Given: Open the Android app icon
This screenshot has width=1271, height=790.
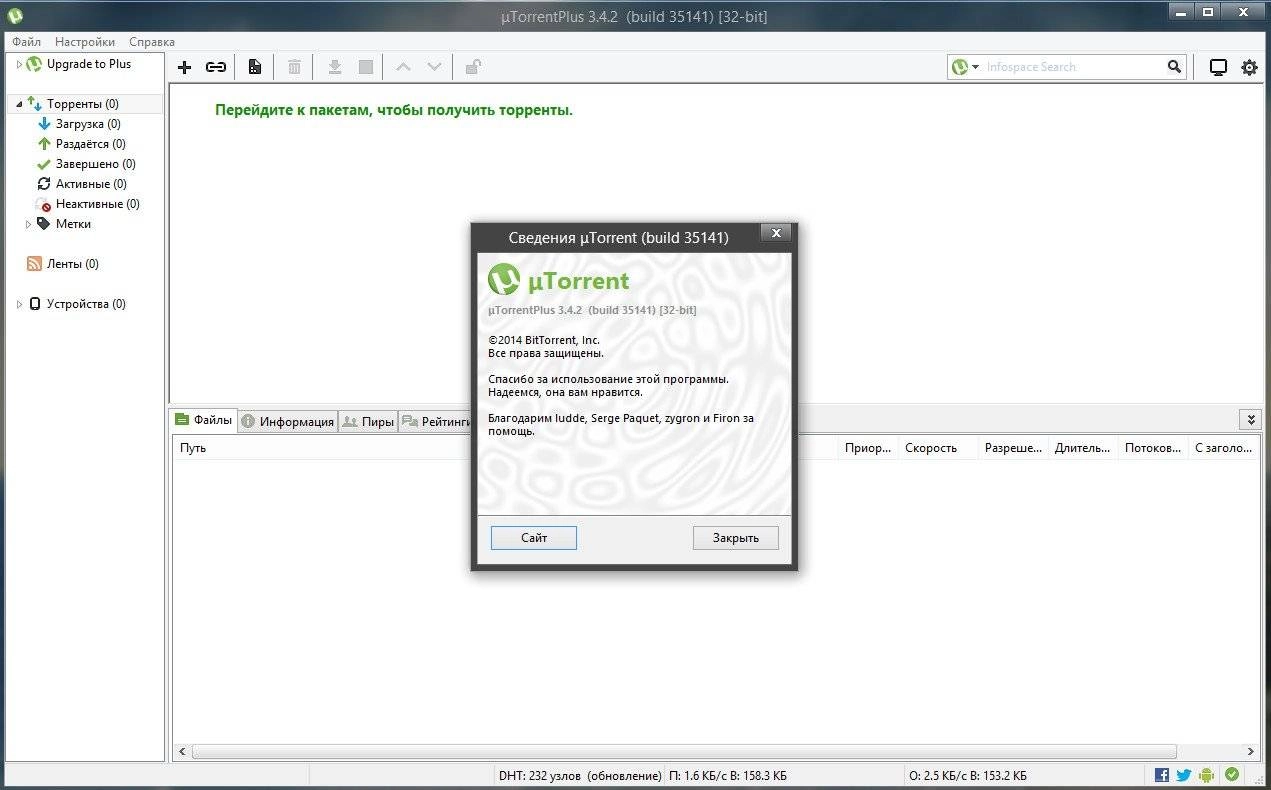Looking at the screenshot, I should click(x=1205, y=774).
